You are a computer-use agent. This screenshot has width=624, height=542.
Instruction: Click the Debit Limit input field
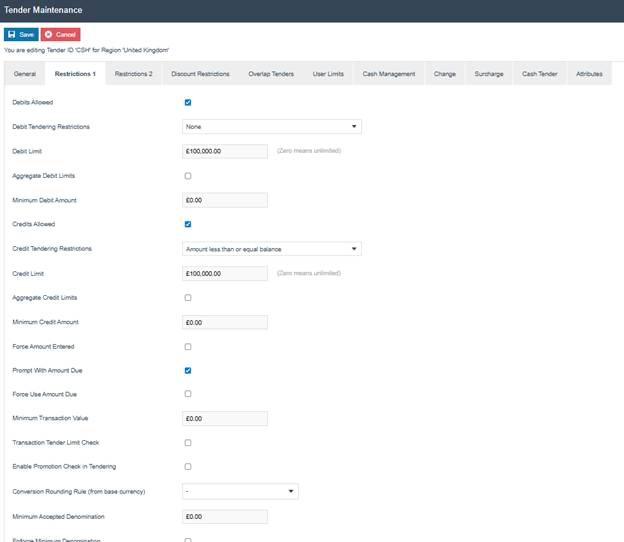pyautogui.click(x=225, y=151)
